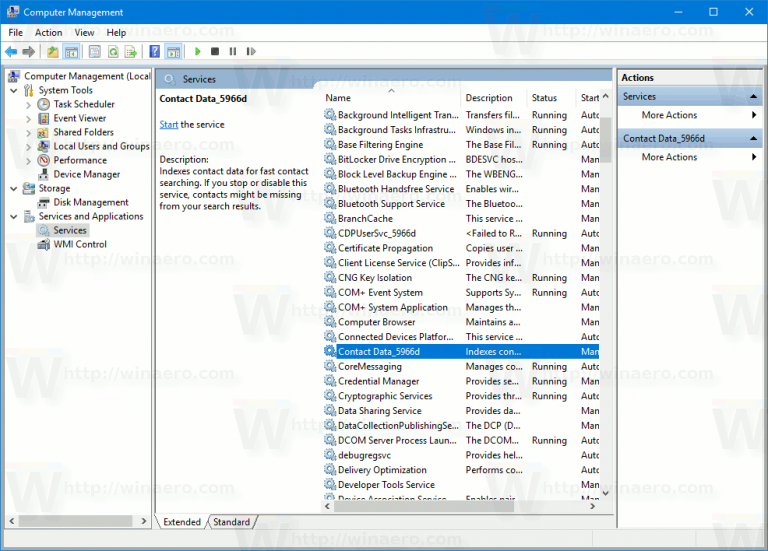The width and height of the screenshot is (768, 551).
Task: Click the Export List toolbar icon
Action: (131, 51)
